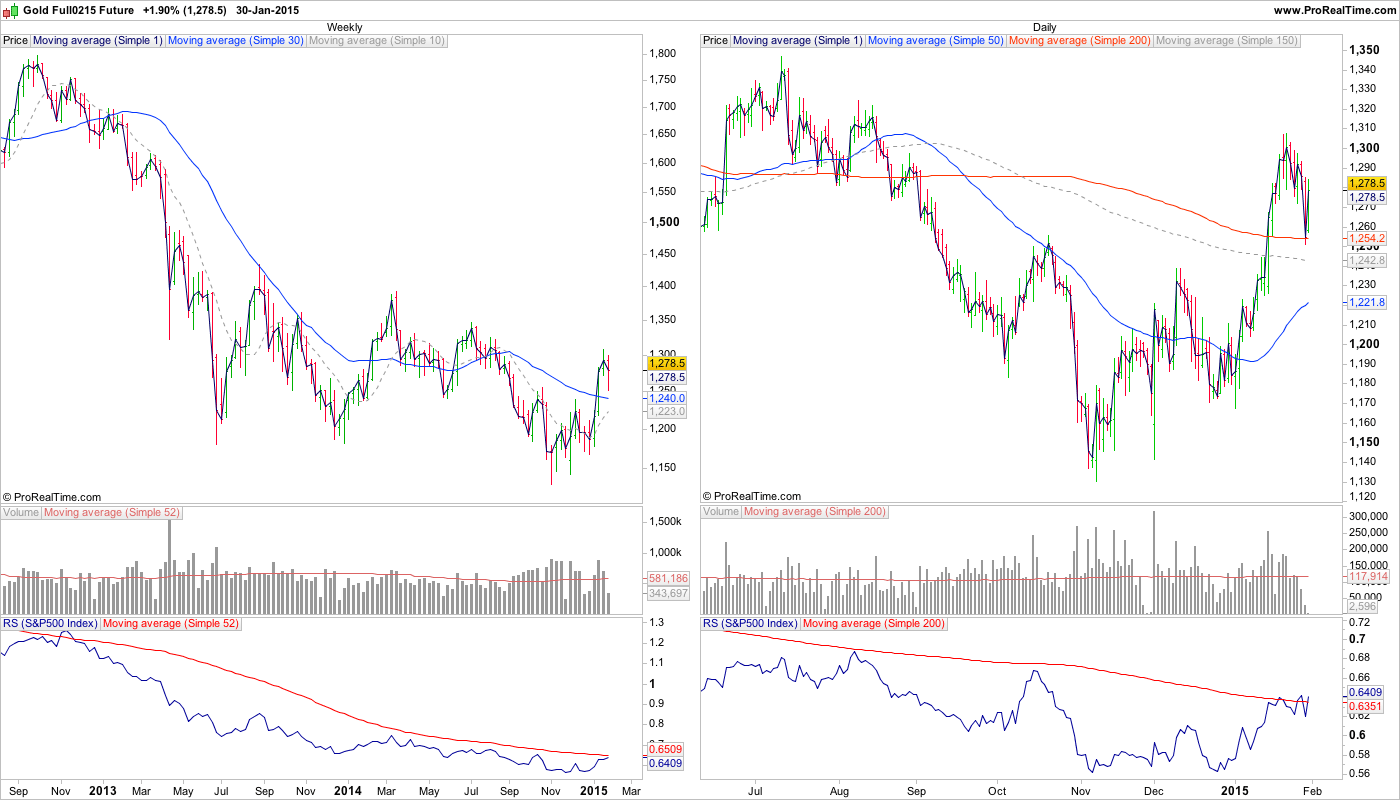
Task: Click the 0.6409 value in Daily RS panel
Action: click(1365, 692)
